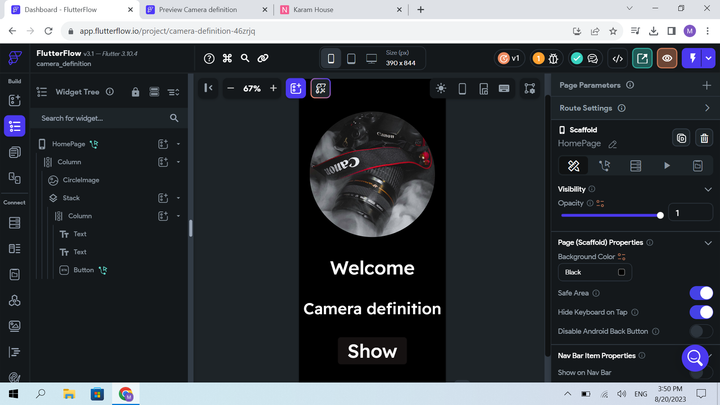Click the Background Color black swatch
The image size is (720, 405).
point(621,272)
